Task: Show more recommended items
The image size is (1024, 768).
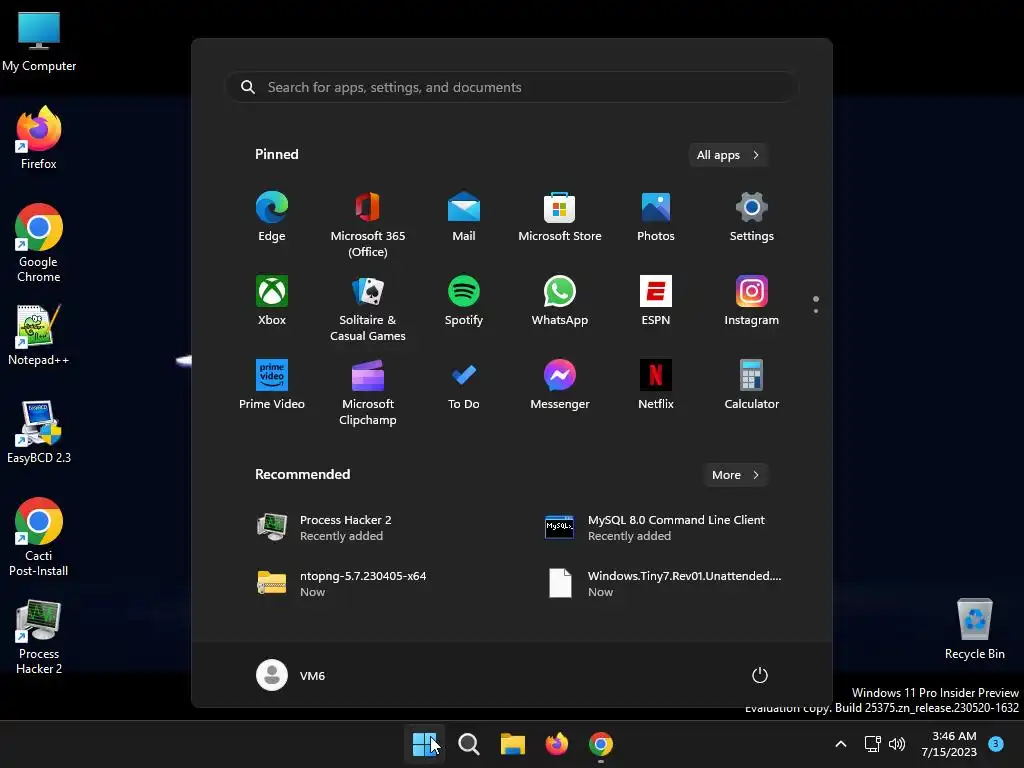Action: pyautogui.click(x=735, y=475)
